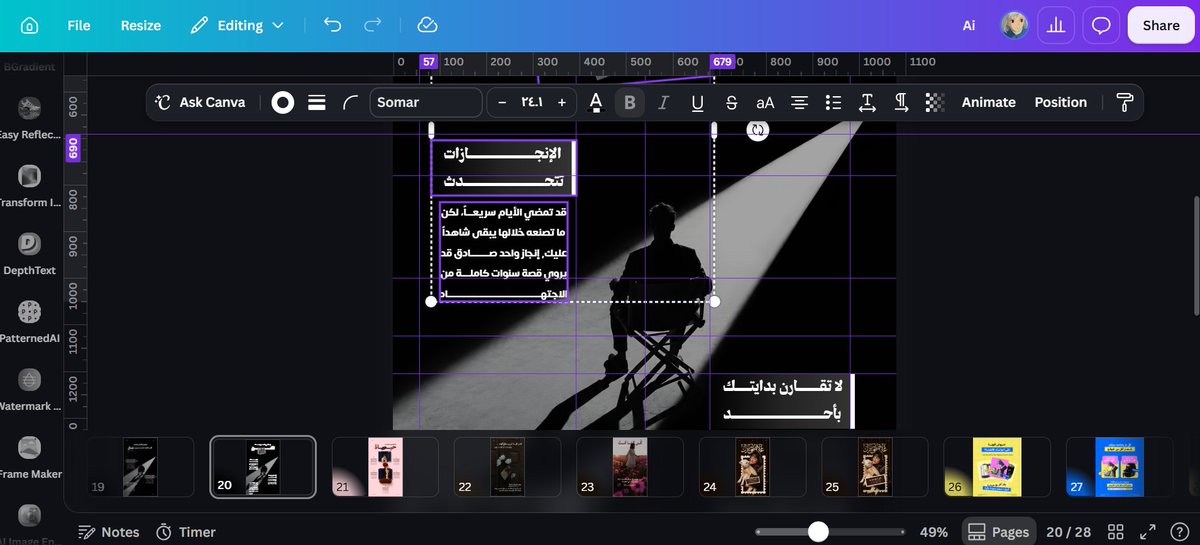Click the zoom slider handle
1200x545 pixels.
818,532
